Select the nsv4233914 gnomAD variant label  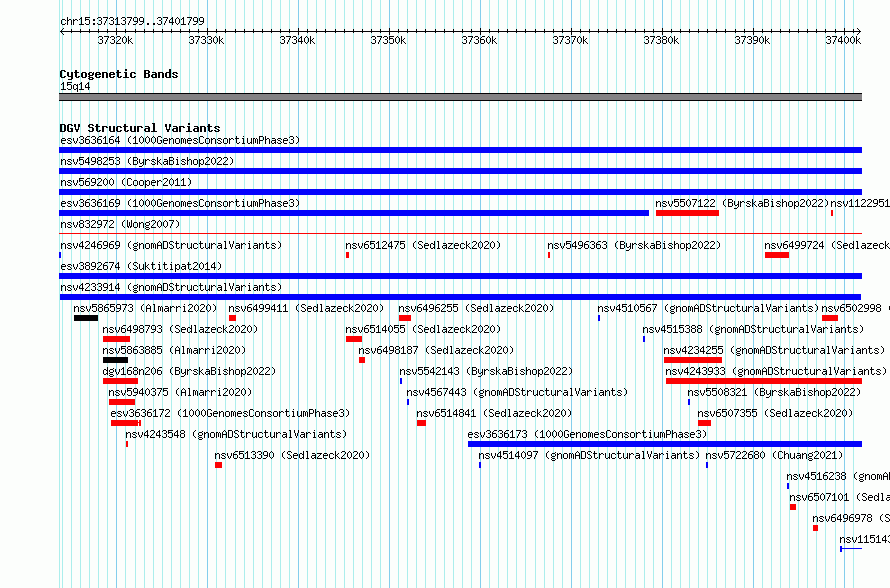point(171,287)
